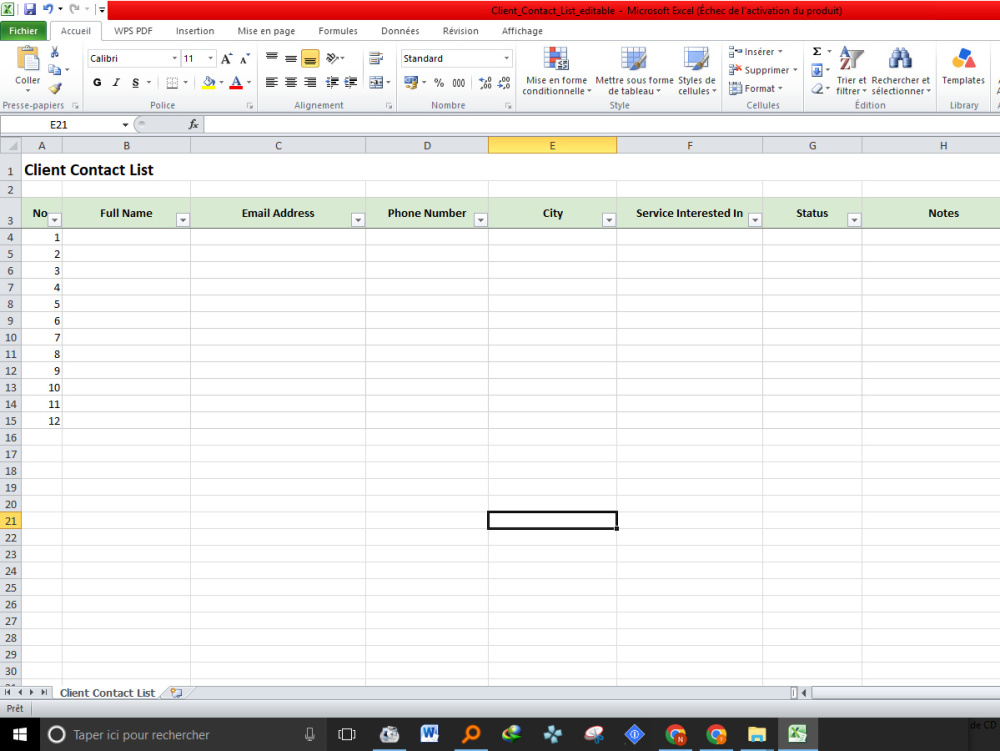Screen dimensions: 1000x751
Task: Open the Status column filter dropdown
Action: pyautogui.click(x=854, y=220)
